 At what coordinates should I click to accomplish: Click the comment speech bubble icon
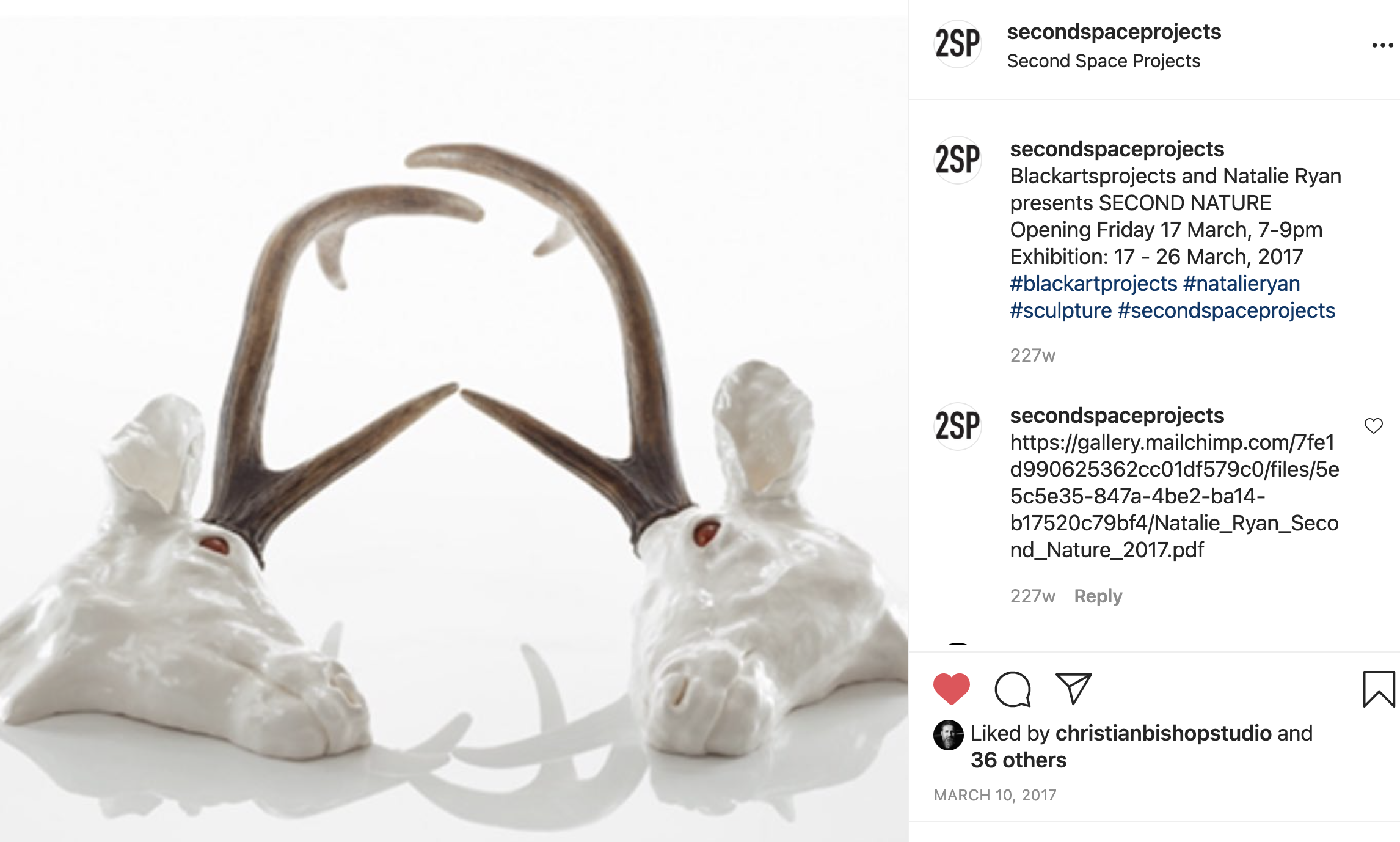tap(1013, 689)
